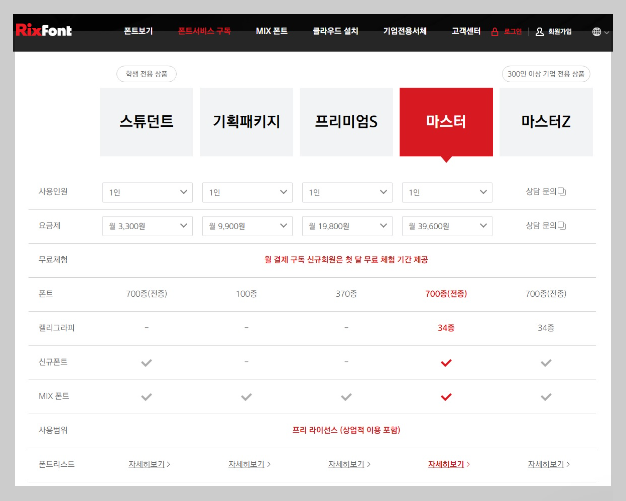Click the 로그인 link

[513, 32]
